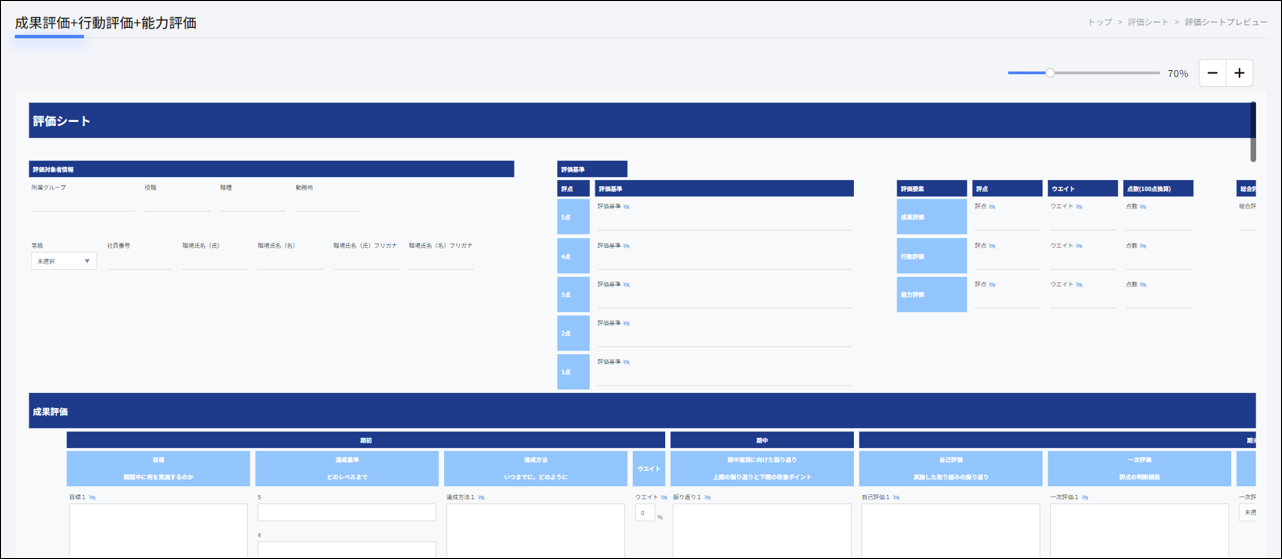Adjust the zoom level slider handle
The image size is (1282, 559).
1050,73
